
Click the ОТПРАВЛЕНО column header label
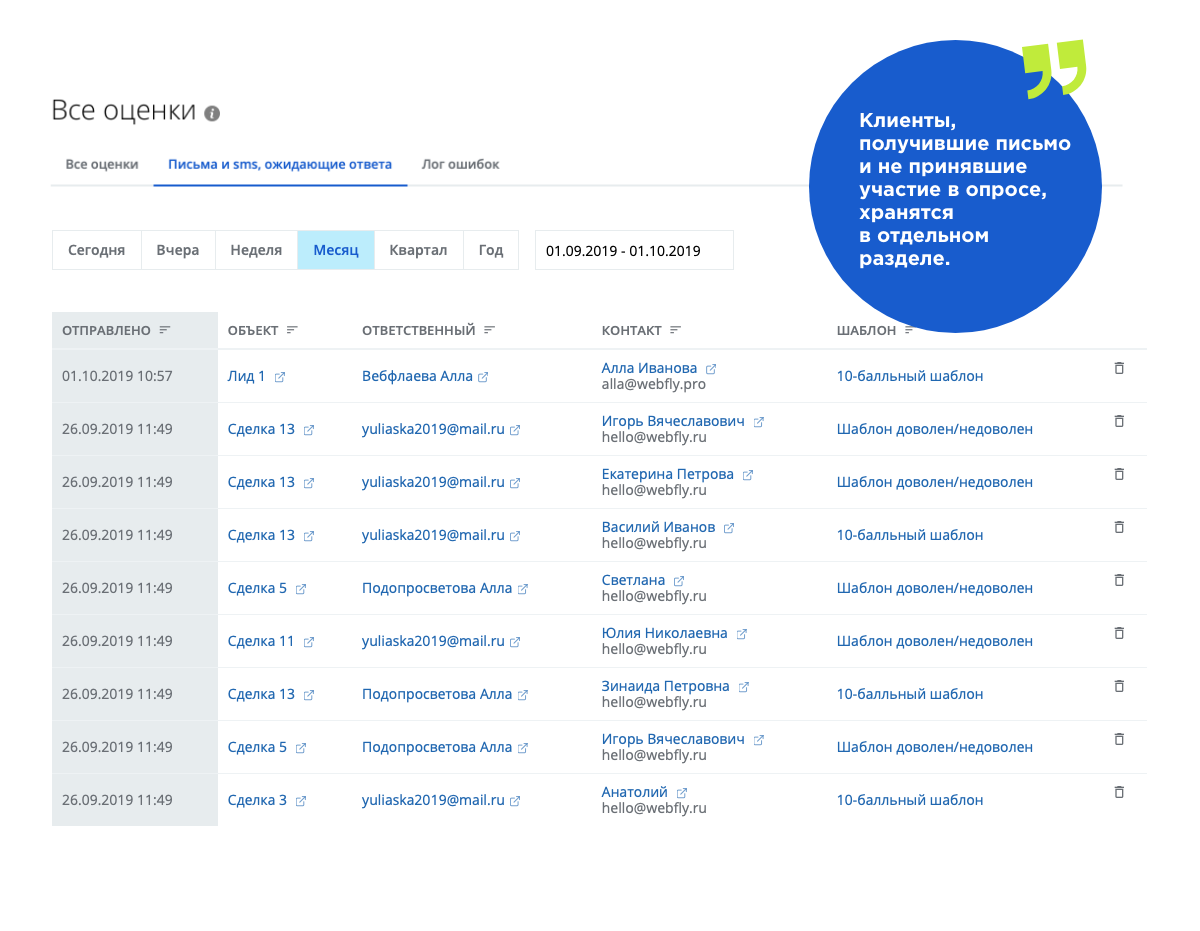[106, 330]
